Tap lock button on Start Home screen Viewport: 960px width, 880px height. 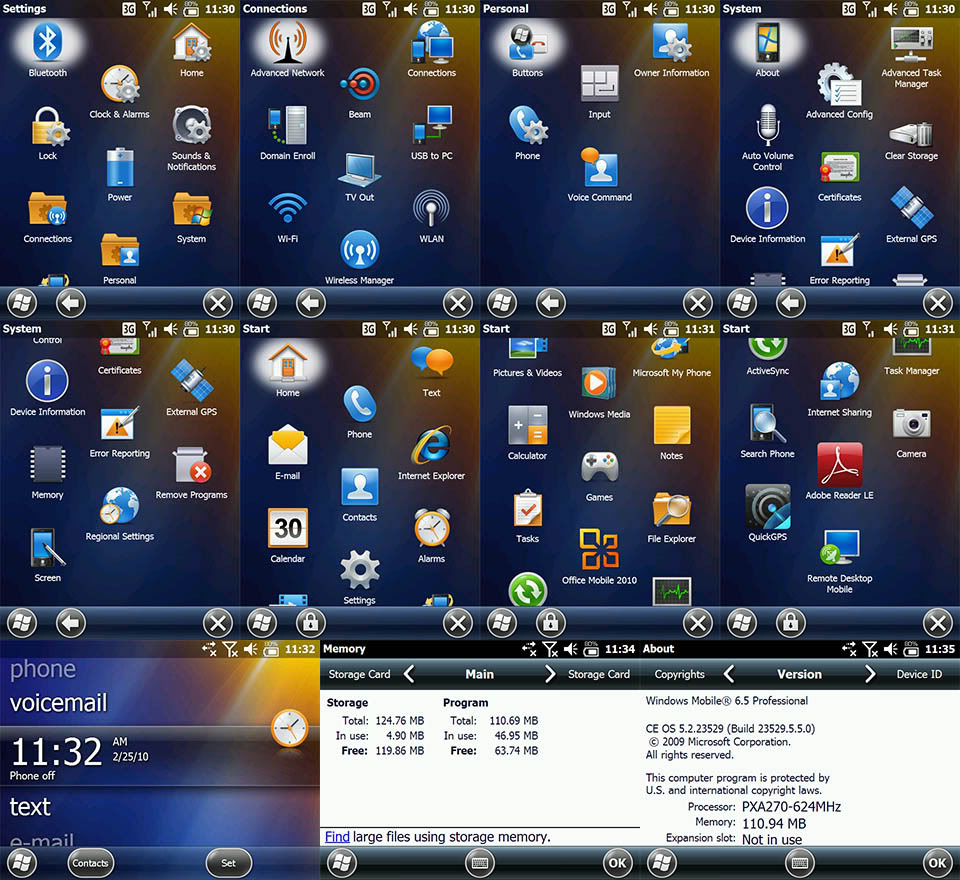point(310,623)
